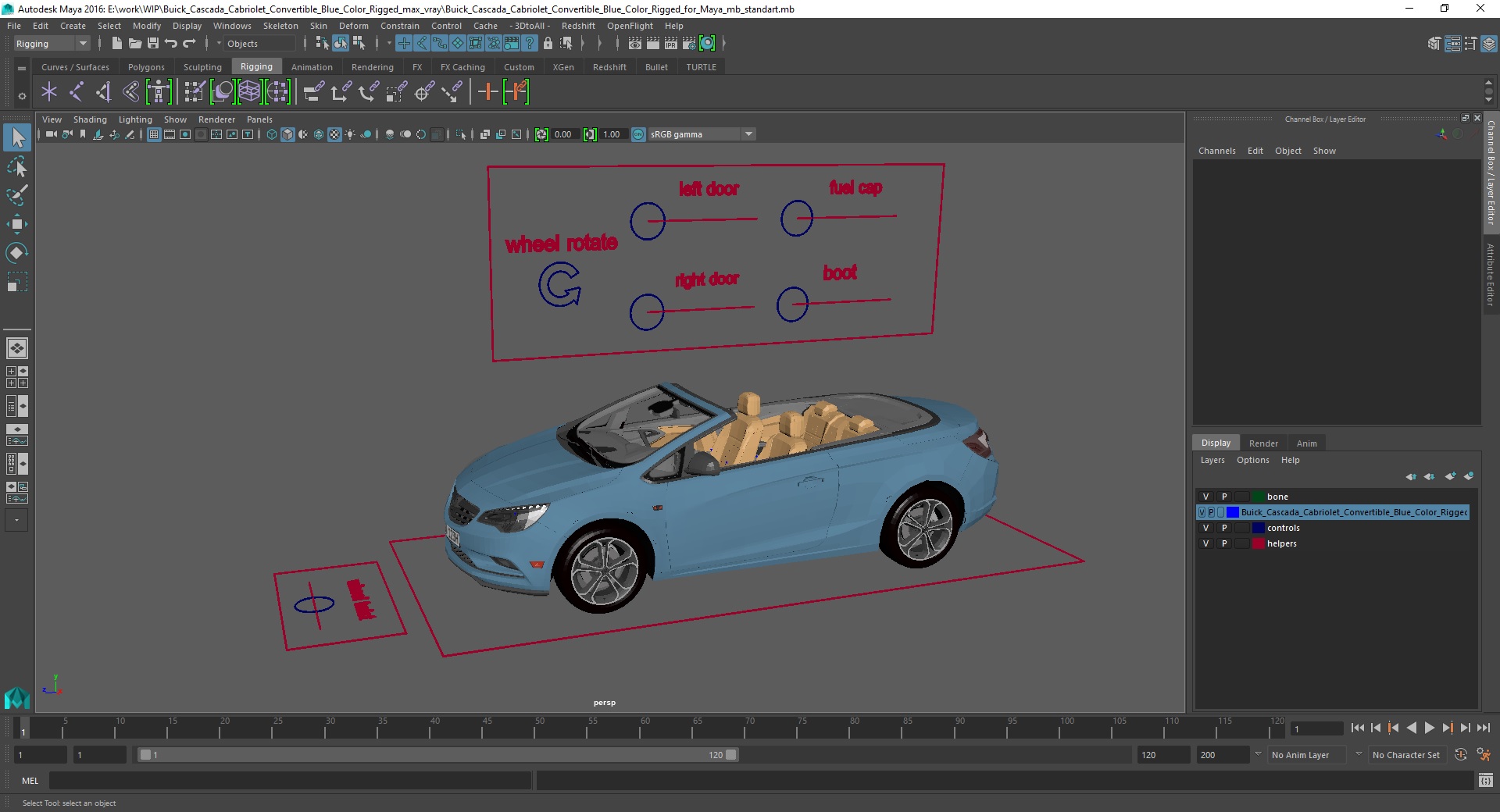Play backwards on the timeline
This screenshot has height=812, width=1500.
click(x=1411, y=728)
